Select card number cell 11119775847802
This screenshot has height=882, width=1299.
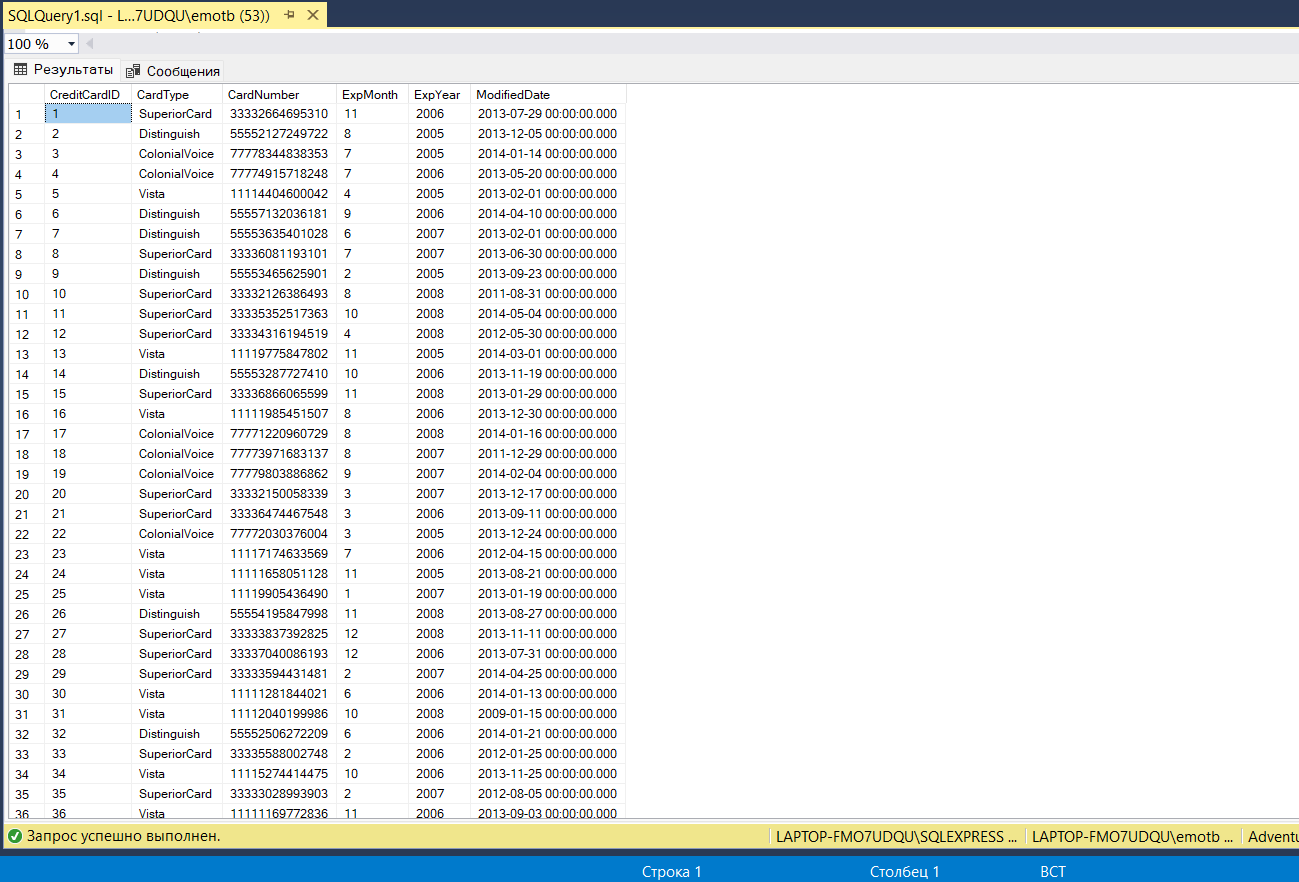279,354
